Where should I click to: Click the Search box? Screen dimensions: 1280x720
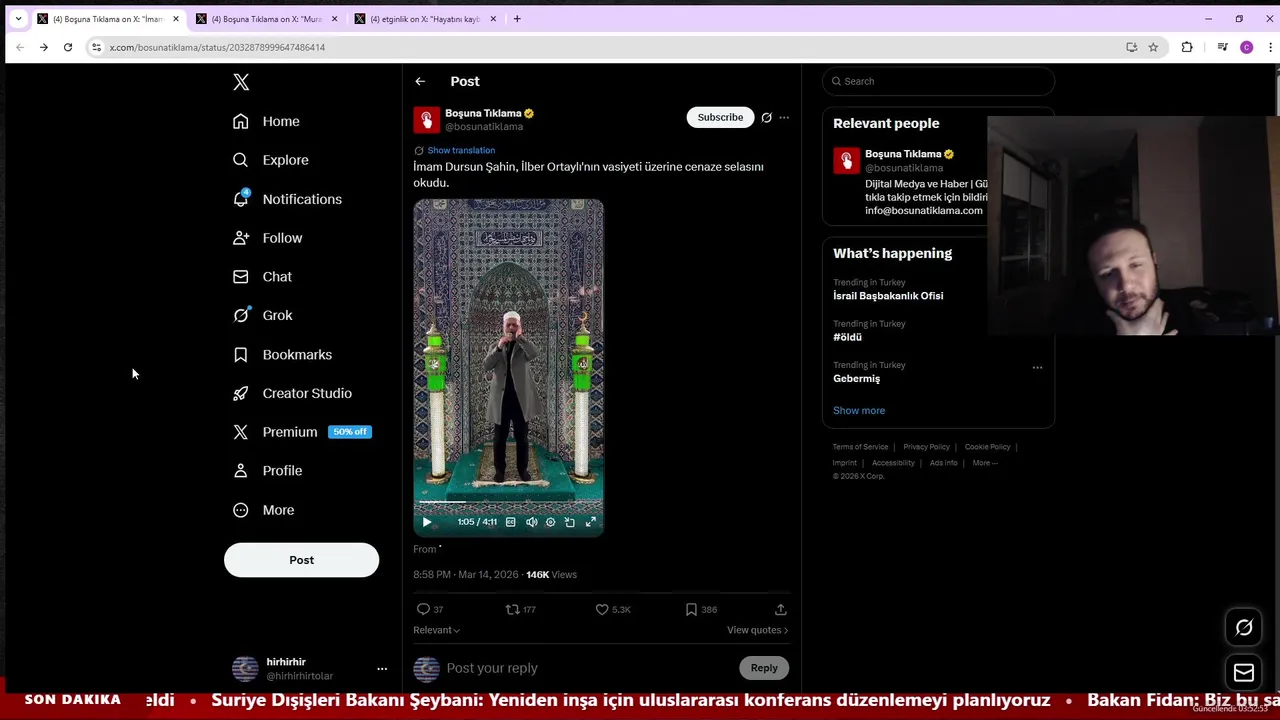[x=938, y=81]
